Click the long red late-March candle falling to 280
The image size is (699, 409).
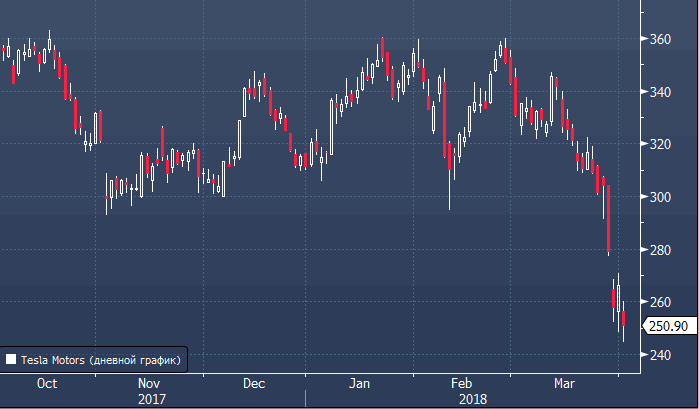607,220
